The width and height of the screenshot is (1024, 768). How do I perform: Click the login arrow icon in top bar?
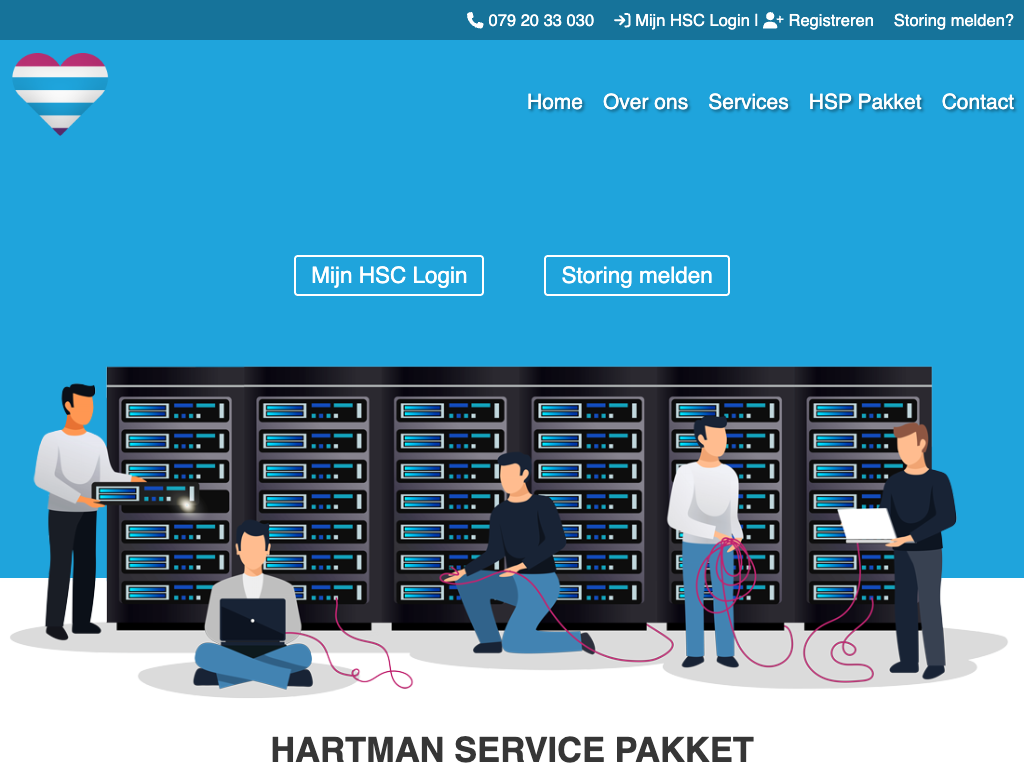click(622, 20)
